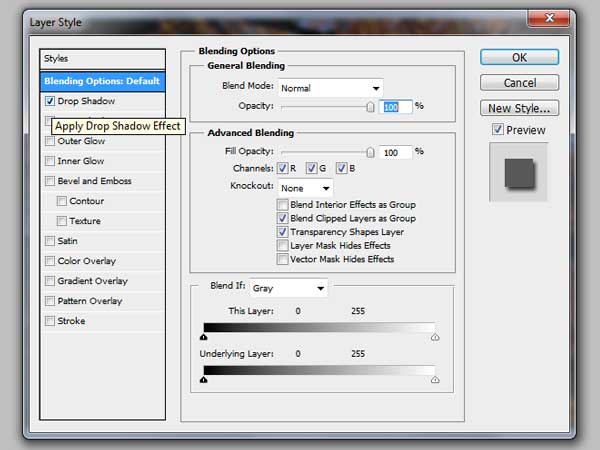
Task: Select Blending Options: Default in styles list
Action: pyautogui.click(x=101, y=81)
